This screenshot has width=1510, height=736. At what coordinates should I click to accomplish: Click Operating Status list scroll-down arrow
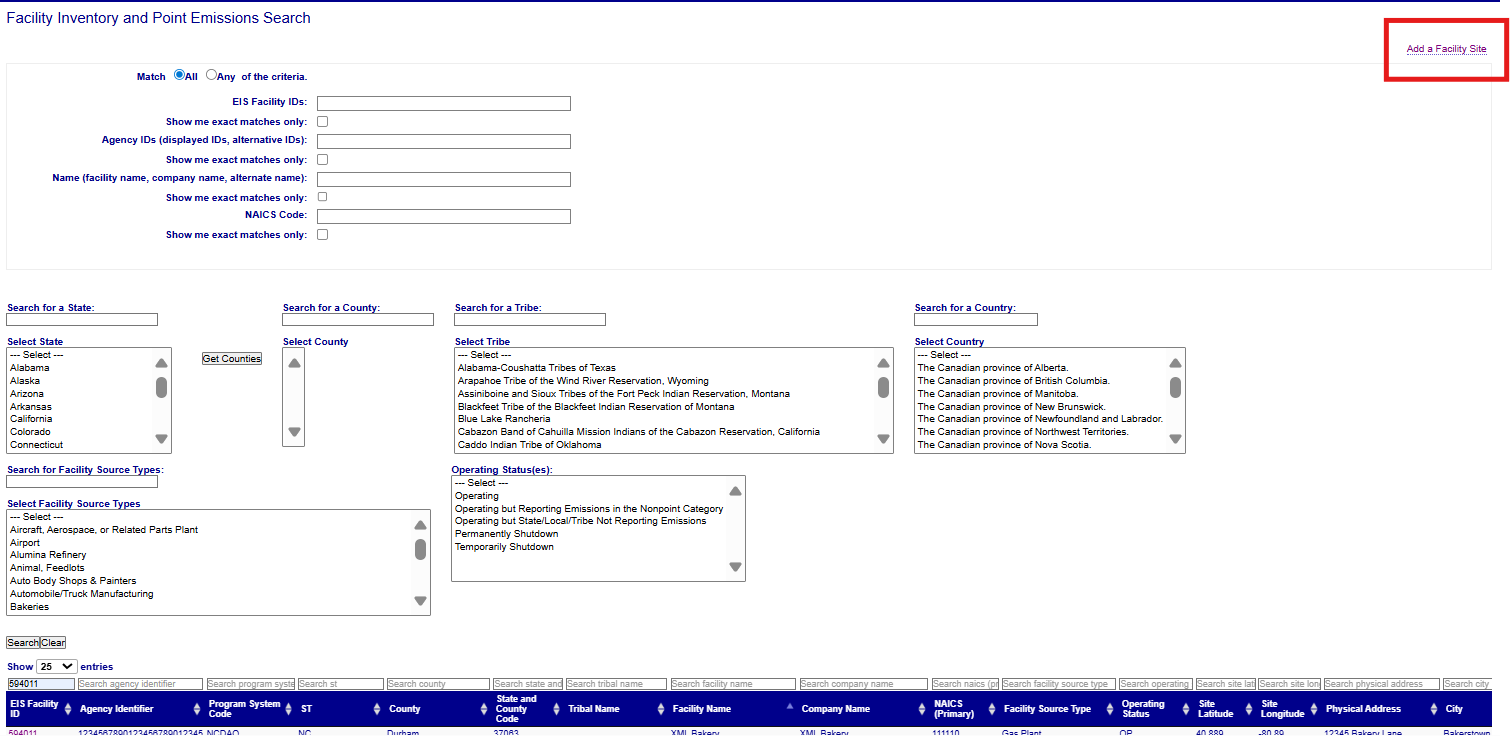[x=735, y=566]
